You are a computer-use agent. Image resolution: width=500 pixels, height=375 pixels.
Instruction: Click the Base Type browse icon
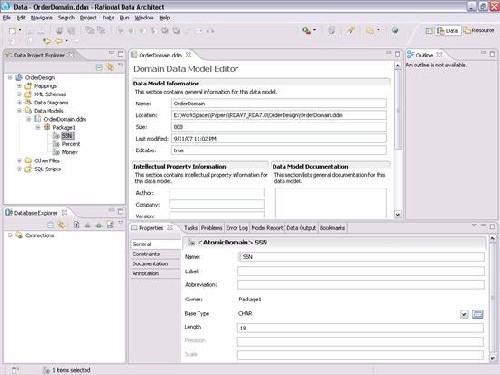point(477,314)
